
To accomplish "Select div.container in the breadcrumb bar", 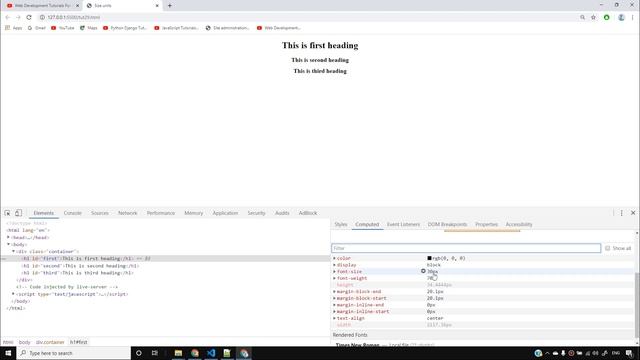I will click(x=50, y=342).
